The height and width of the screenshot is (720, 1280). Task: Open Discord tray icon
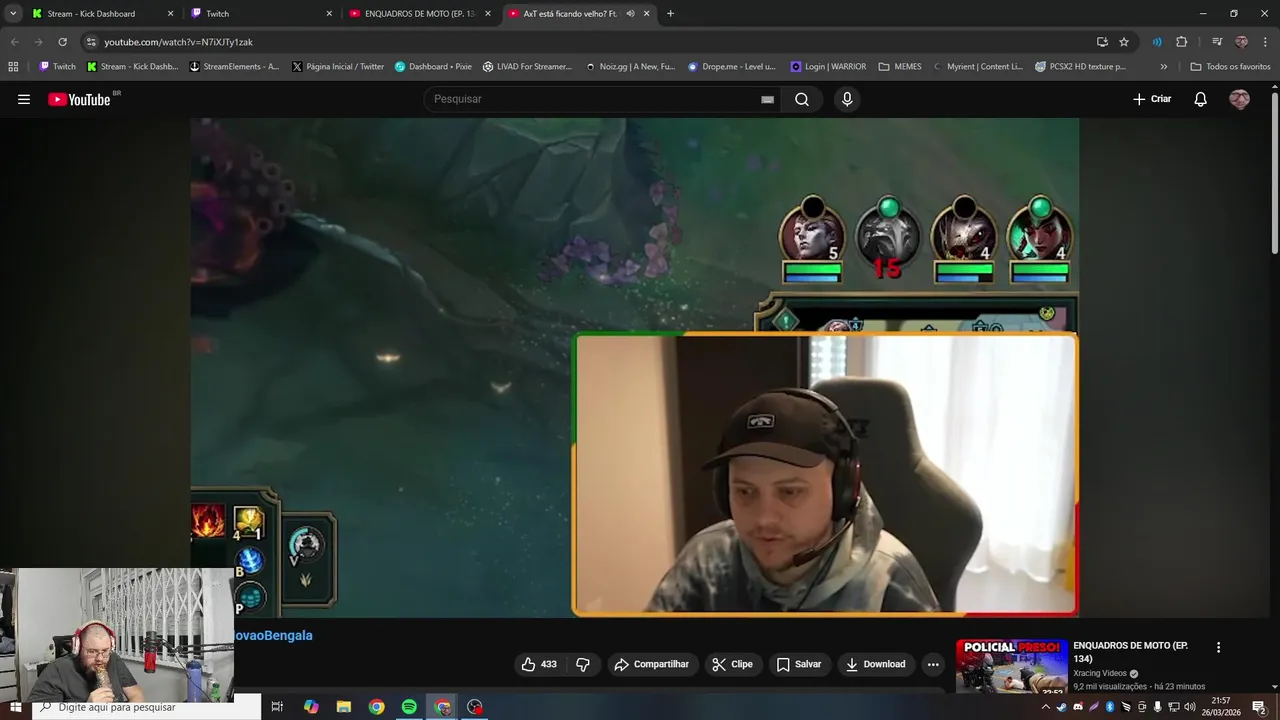pyautogui.click(x=1078, y=707)
